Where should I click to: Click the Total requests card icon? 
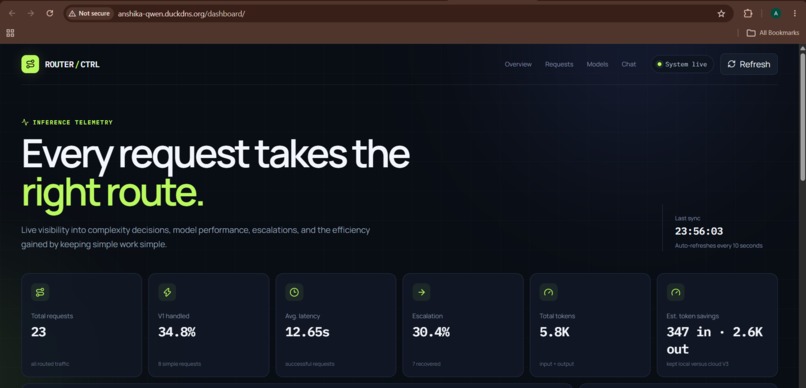40,292
